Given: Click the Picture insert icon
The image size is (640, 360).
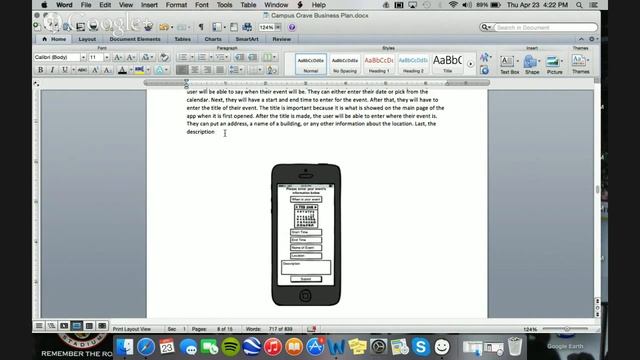Looking at the screenshot, I should click(552, 62).
